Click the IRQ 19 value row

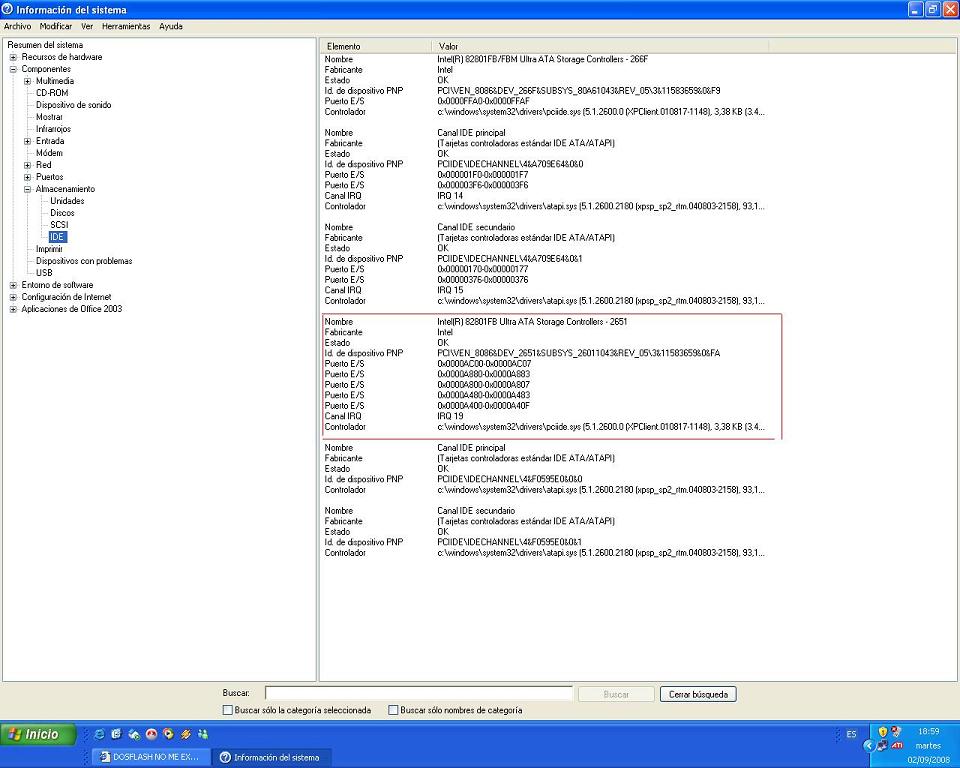click(x=450, y=416)
